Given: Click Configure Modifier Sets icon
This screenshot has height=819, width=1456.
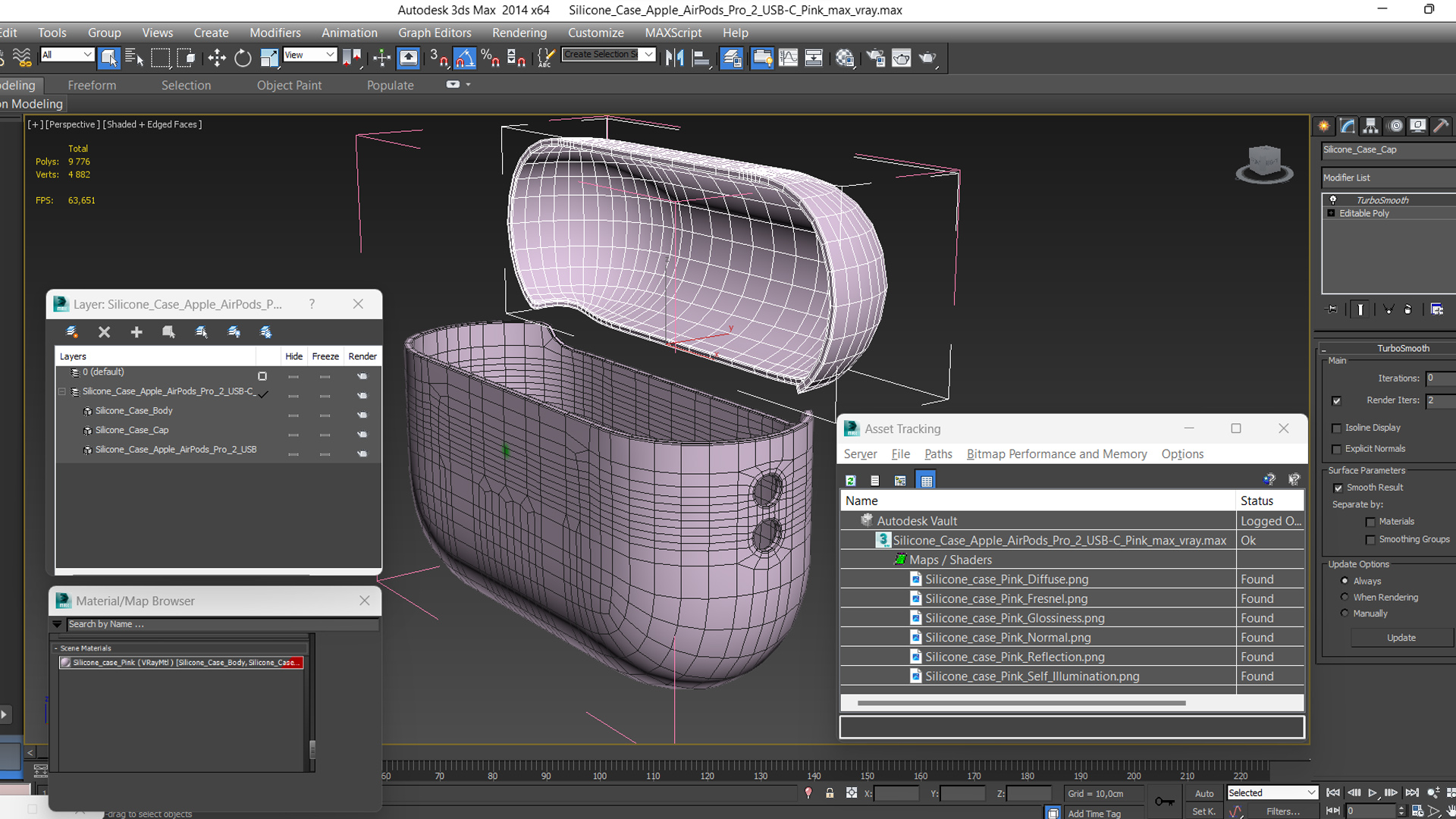Looking at the screenshot, I should point(1436,309).
